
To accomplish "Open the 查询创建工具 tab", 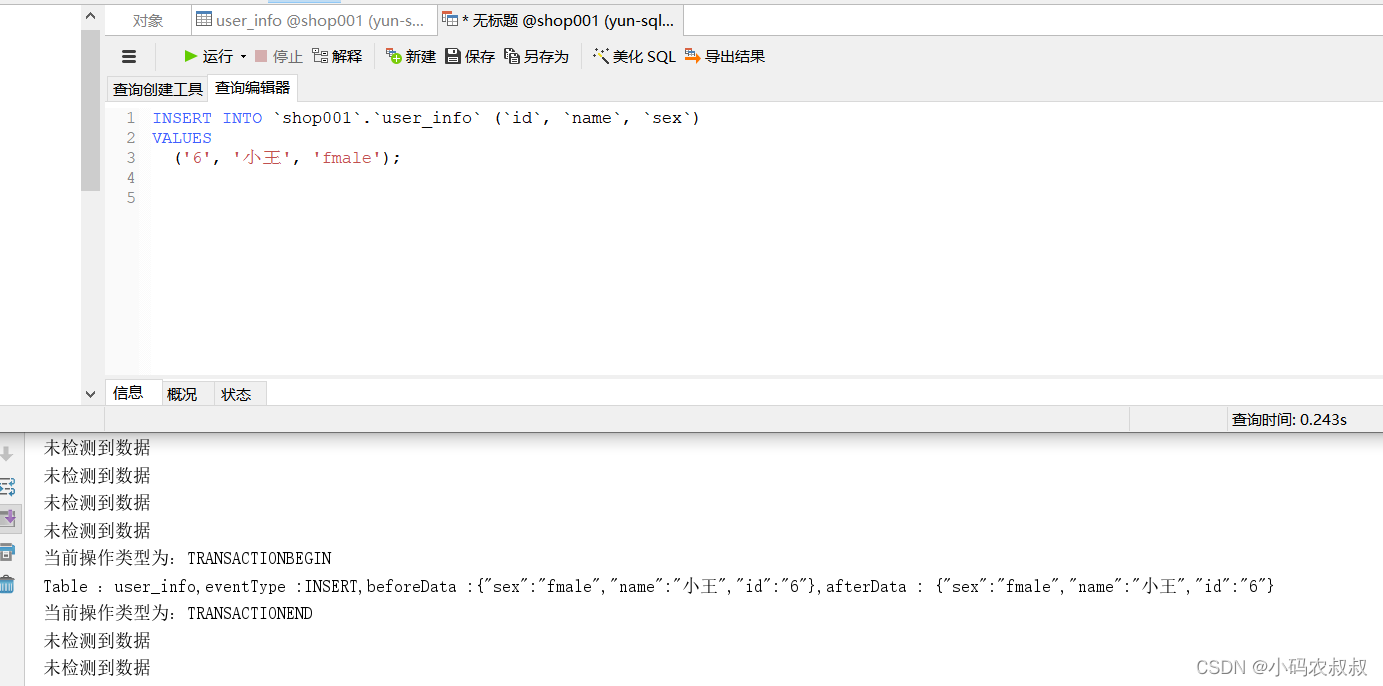I will pos(158,89).
